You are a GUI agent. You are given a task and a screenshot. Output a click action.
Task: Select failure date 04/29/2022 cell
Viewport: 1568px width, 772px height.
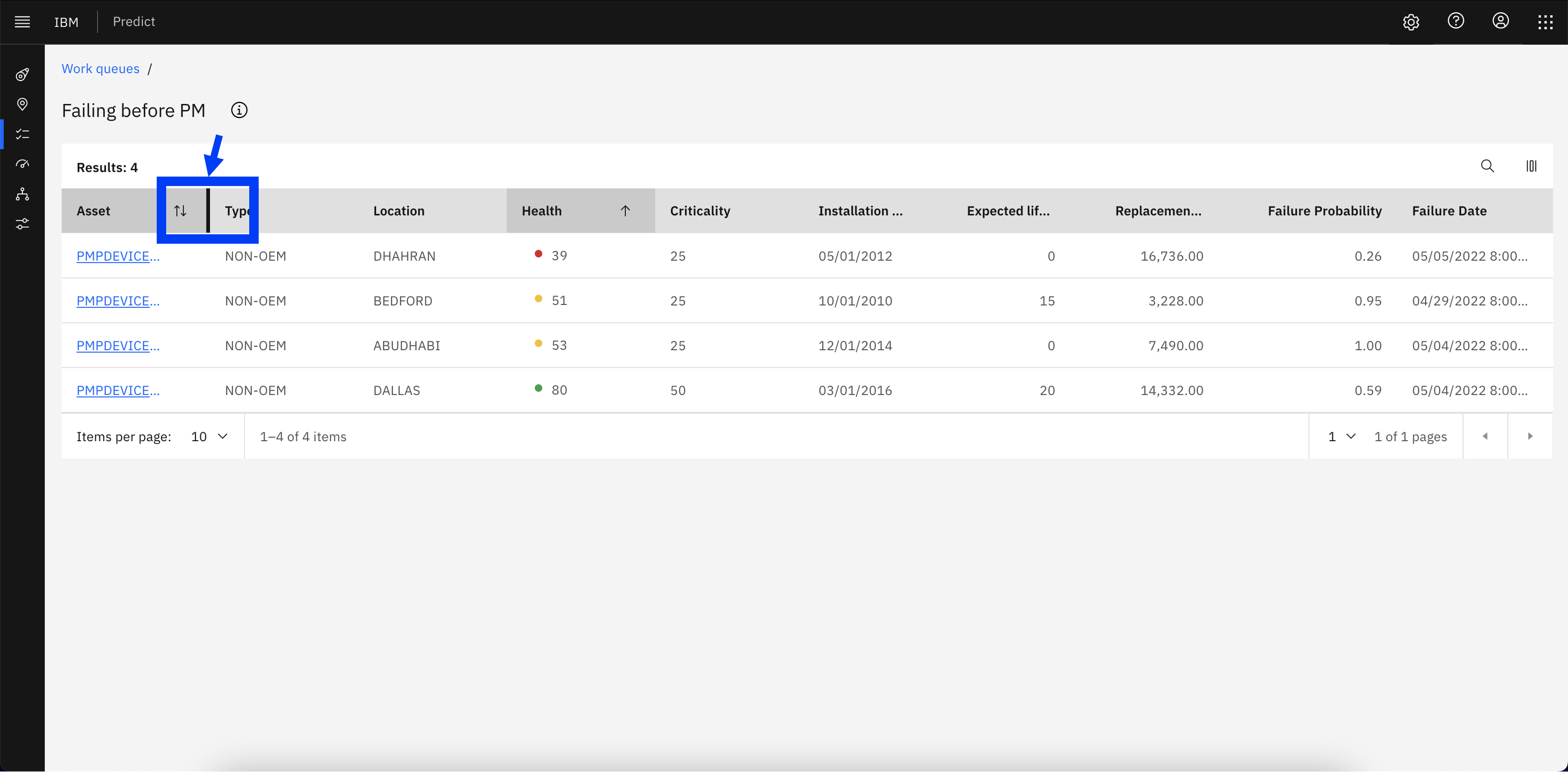tap(1470, 301)
